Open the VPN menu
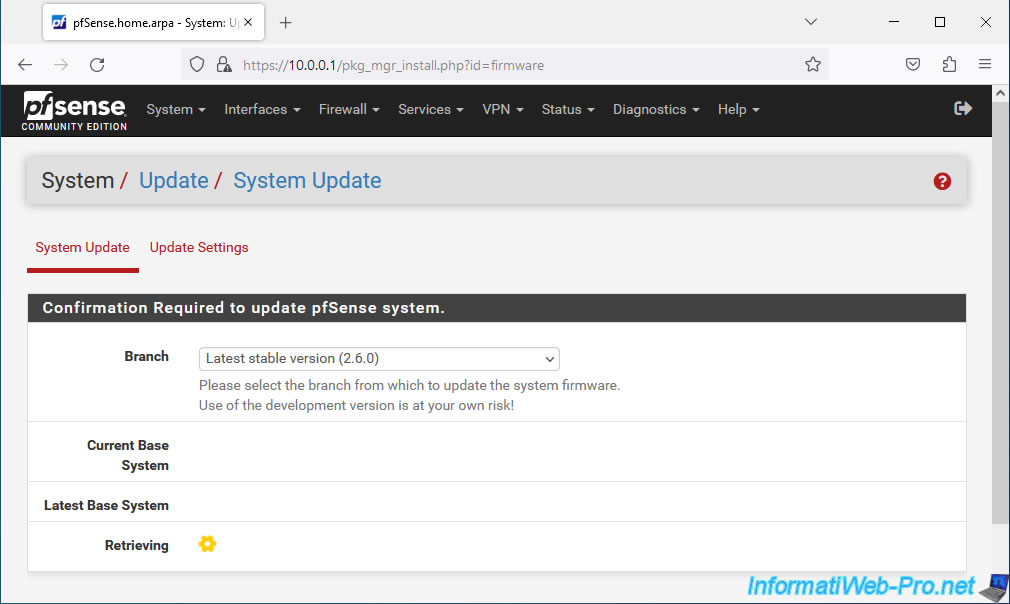This screenshot has height=604, width=1010. (x=503, y=109)
